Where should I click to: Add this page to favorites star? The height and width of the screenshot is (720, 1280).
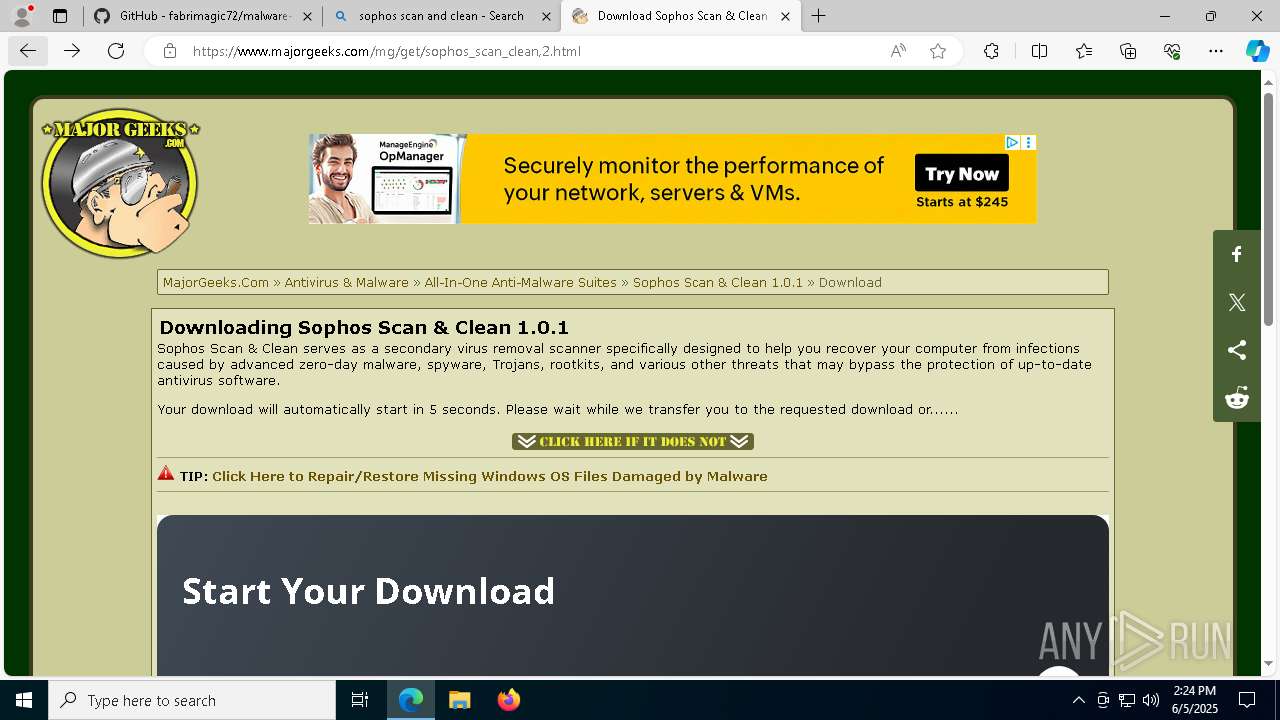point(938,51)
